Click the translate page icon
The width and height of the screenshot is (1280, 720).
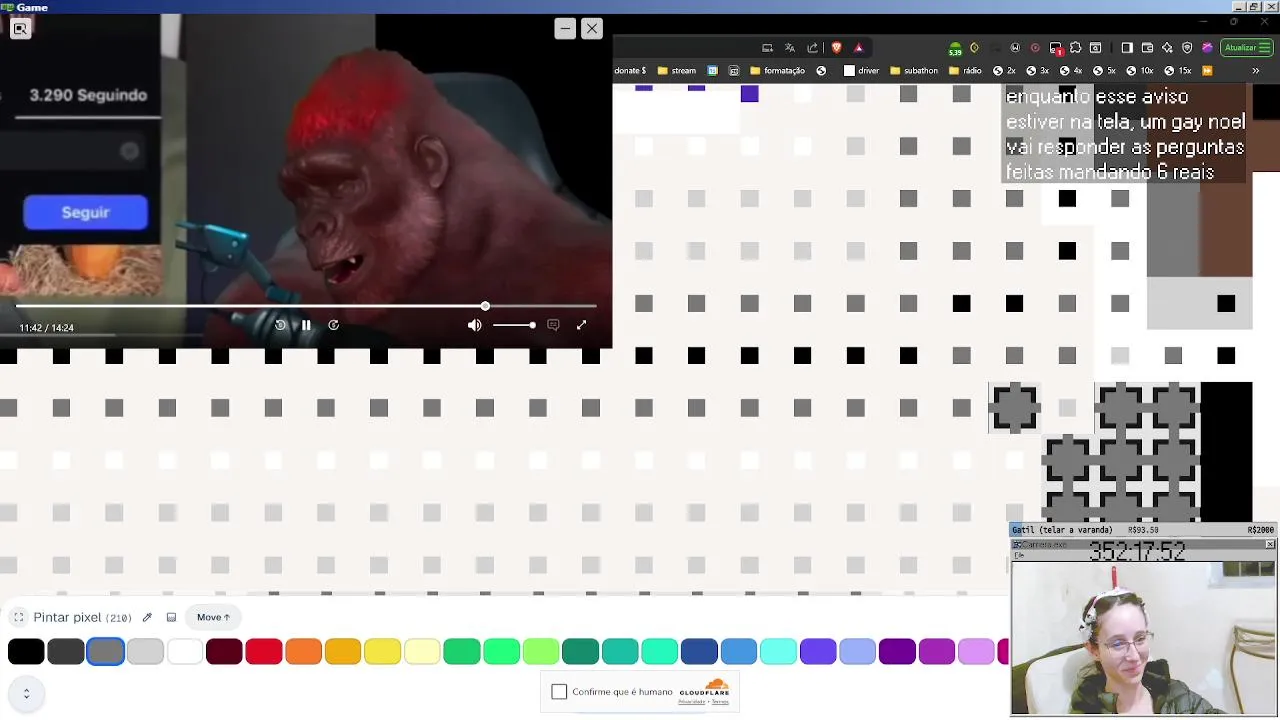point(790,47)
